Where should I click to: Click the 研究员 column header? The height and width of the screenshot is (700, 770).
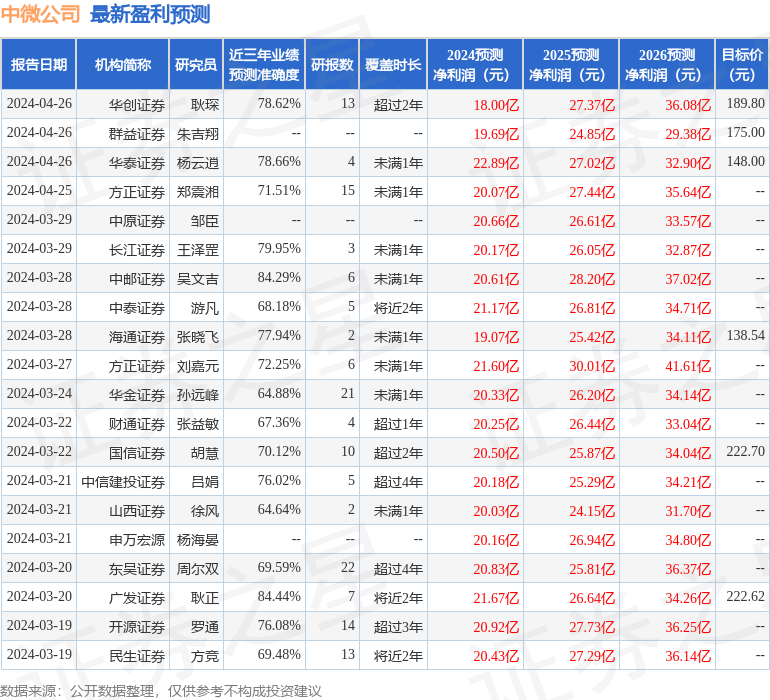(x=196, y=64)
